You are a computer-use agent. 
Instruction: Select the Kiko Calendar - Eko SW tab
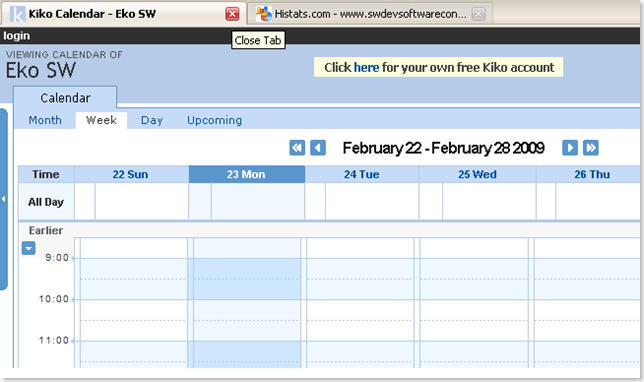[123, 14]
